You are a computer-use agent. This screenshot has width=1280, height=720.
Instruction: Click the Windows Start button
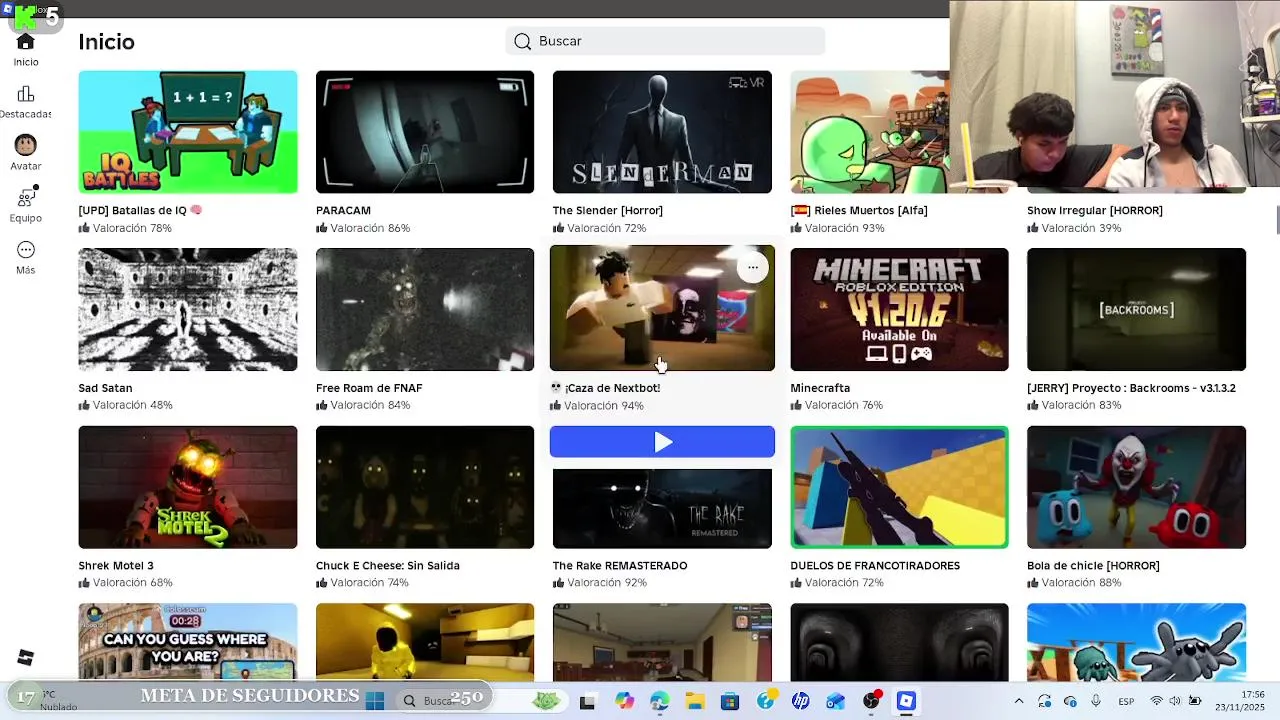375,701
